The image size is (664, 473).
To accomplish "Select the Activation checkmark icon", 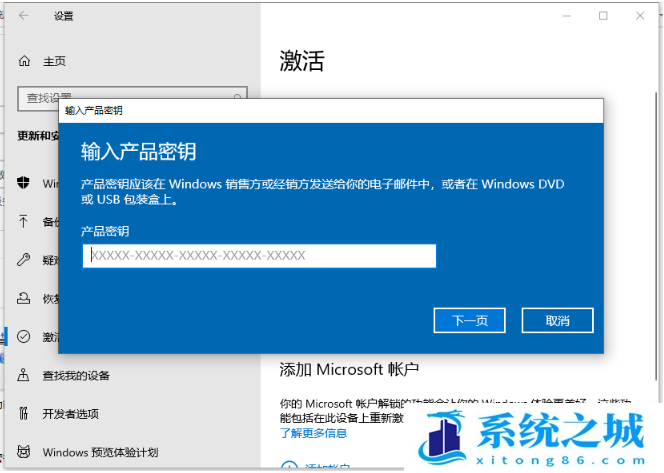I will point(23,337).
